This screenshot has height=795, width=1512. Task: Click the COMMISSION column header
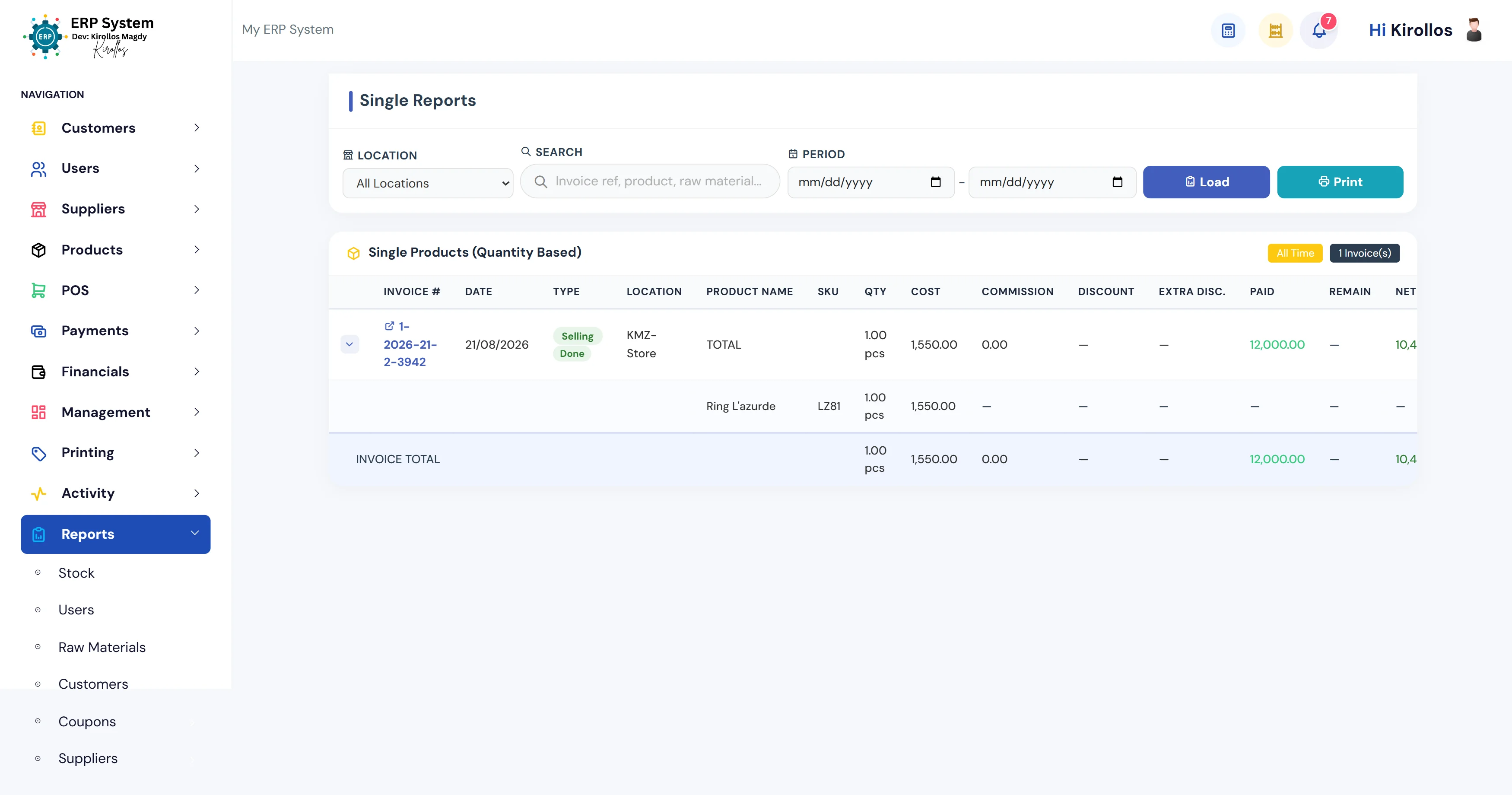click(x=1017, y=292)
